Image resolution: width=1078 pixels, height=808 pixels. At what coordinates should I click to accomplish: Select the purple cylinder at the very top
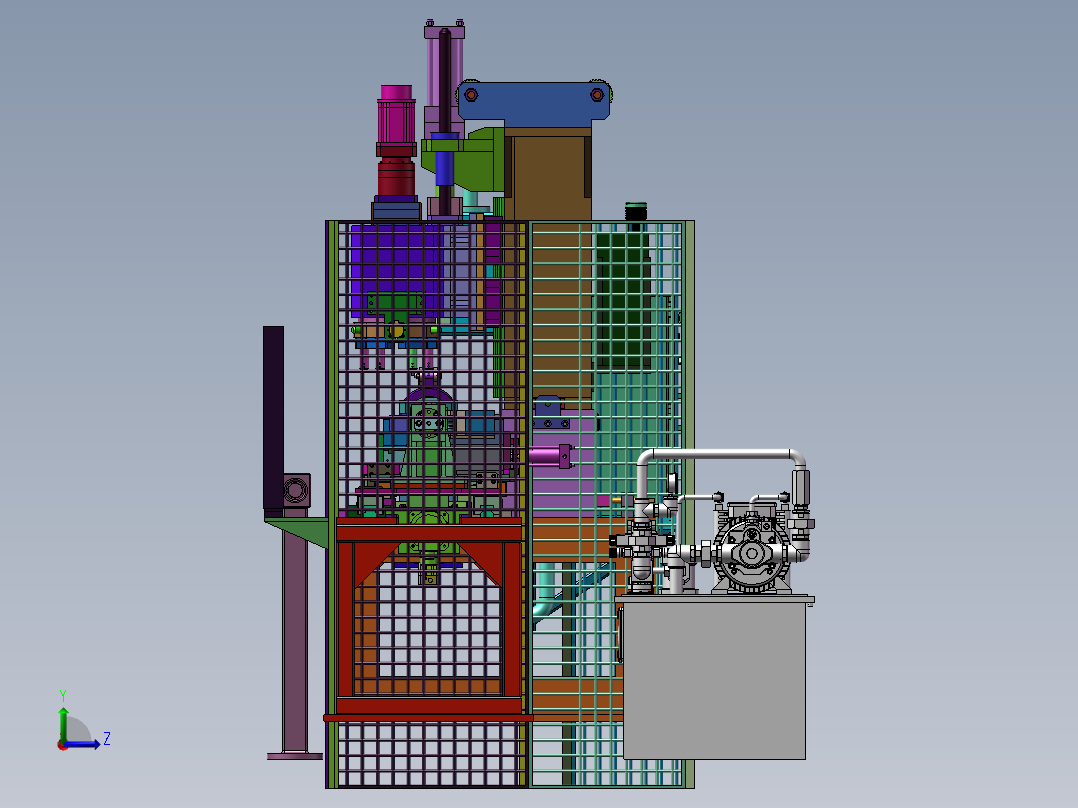point(443,79)
